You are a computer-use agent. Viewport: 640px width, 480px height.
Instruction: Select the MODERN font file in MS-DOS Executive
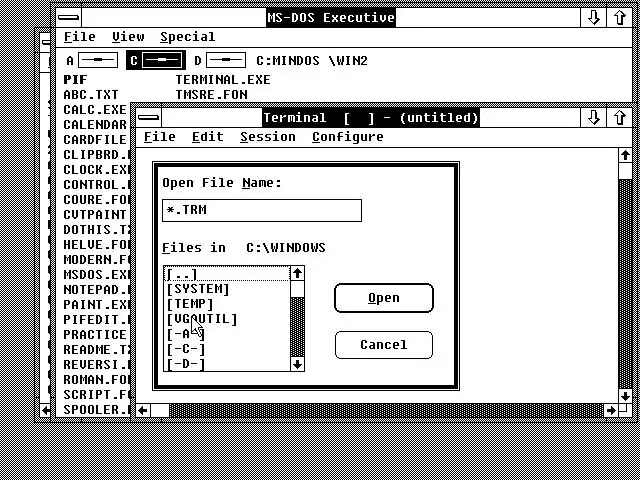96,260
